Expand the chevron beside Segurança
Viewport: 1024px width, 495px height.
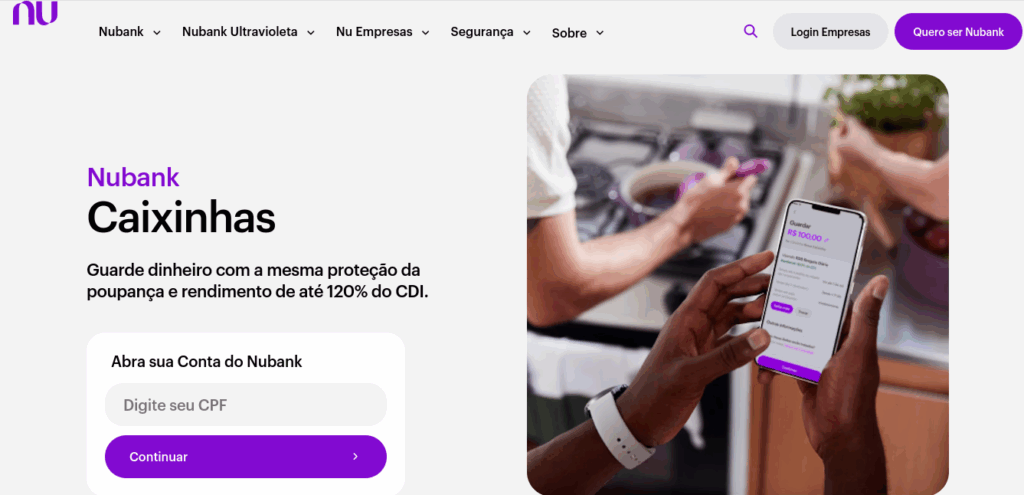[526, 33]
